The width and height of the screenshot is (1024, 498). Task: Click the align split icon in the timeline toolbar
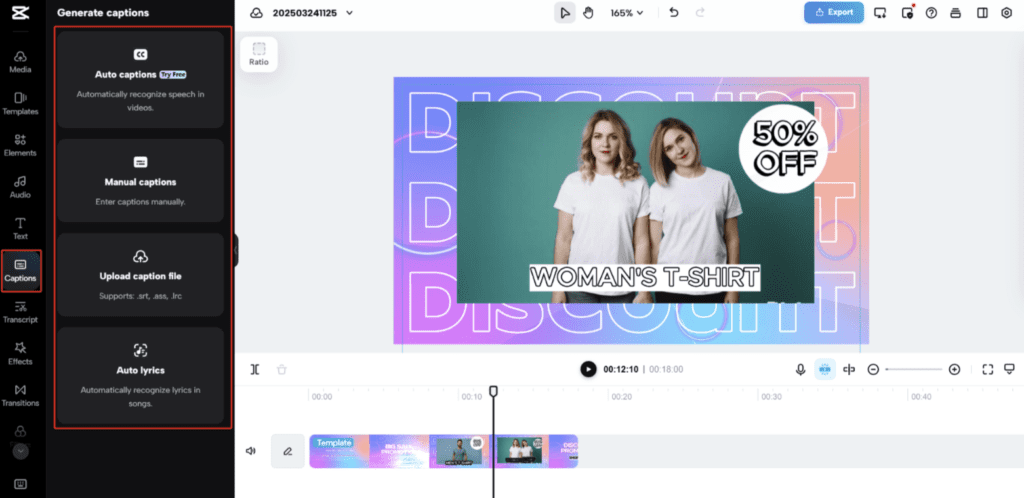(849, 369)
